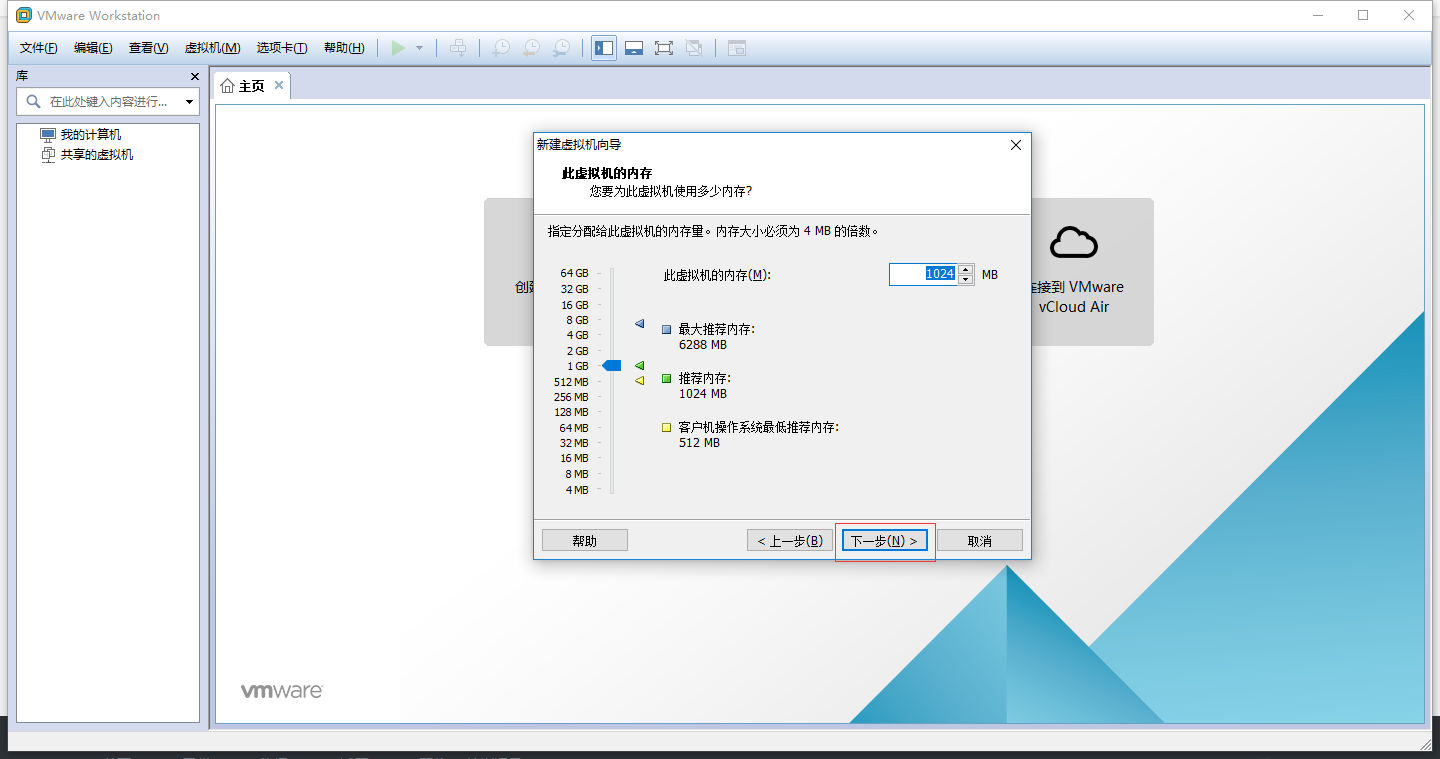Click the 8 GB slider scale label

(577, 320)
